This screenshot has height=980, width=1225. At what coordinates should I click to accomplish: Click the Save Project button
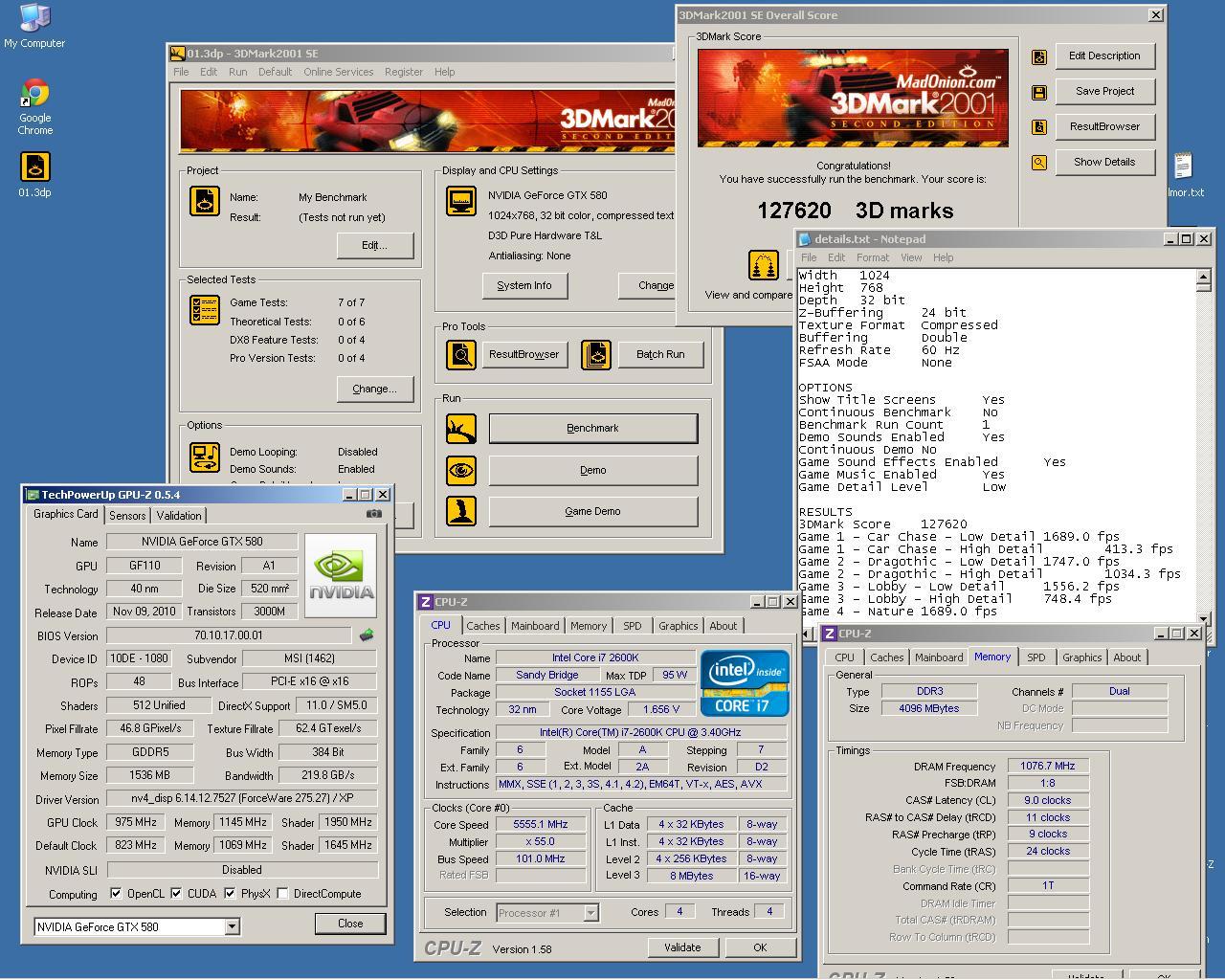(x=1104, y=91)
